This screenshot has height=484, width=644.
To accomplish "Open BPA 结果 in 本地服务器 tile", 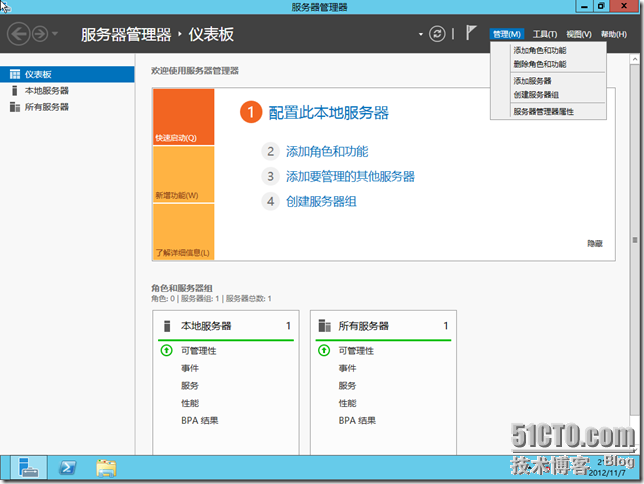I will click(x=200, y=420).
